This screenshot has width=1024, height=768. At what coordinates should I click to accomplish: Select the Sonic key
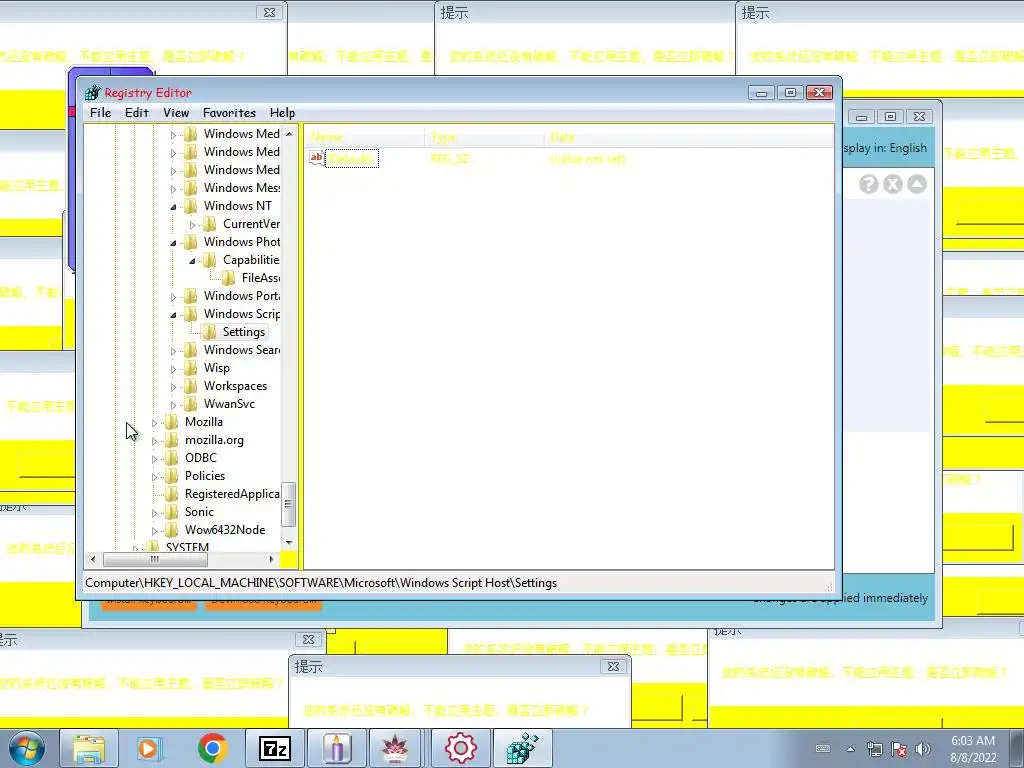[x=199, y=512]
